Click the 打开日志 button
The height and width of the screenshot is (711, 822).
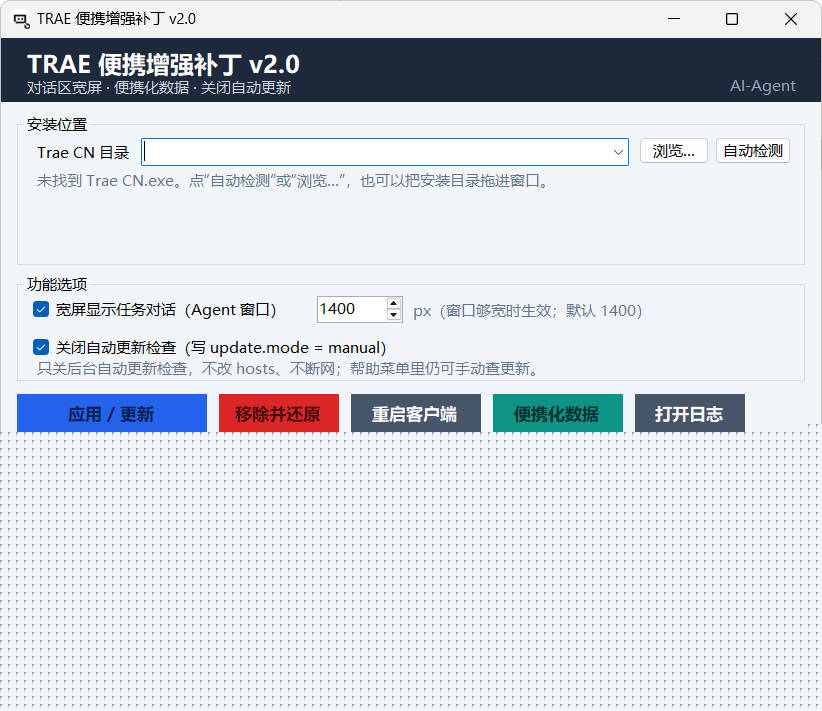(689, 414)
